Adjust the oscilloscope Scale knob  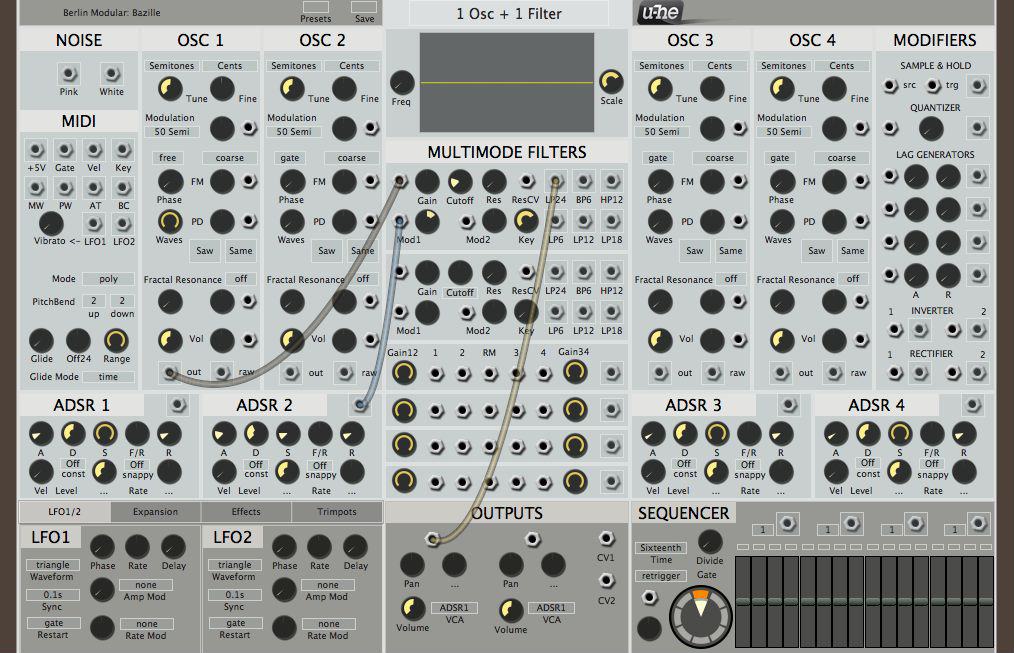coord(611,81)
